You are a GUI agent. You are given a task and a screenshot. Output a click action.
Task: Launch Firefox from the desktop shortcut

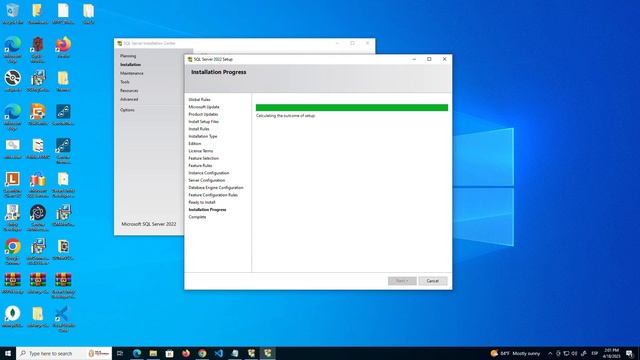[x=63, y=47]
